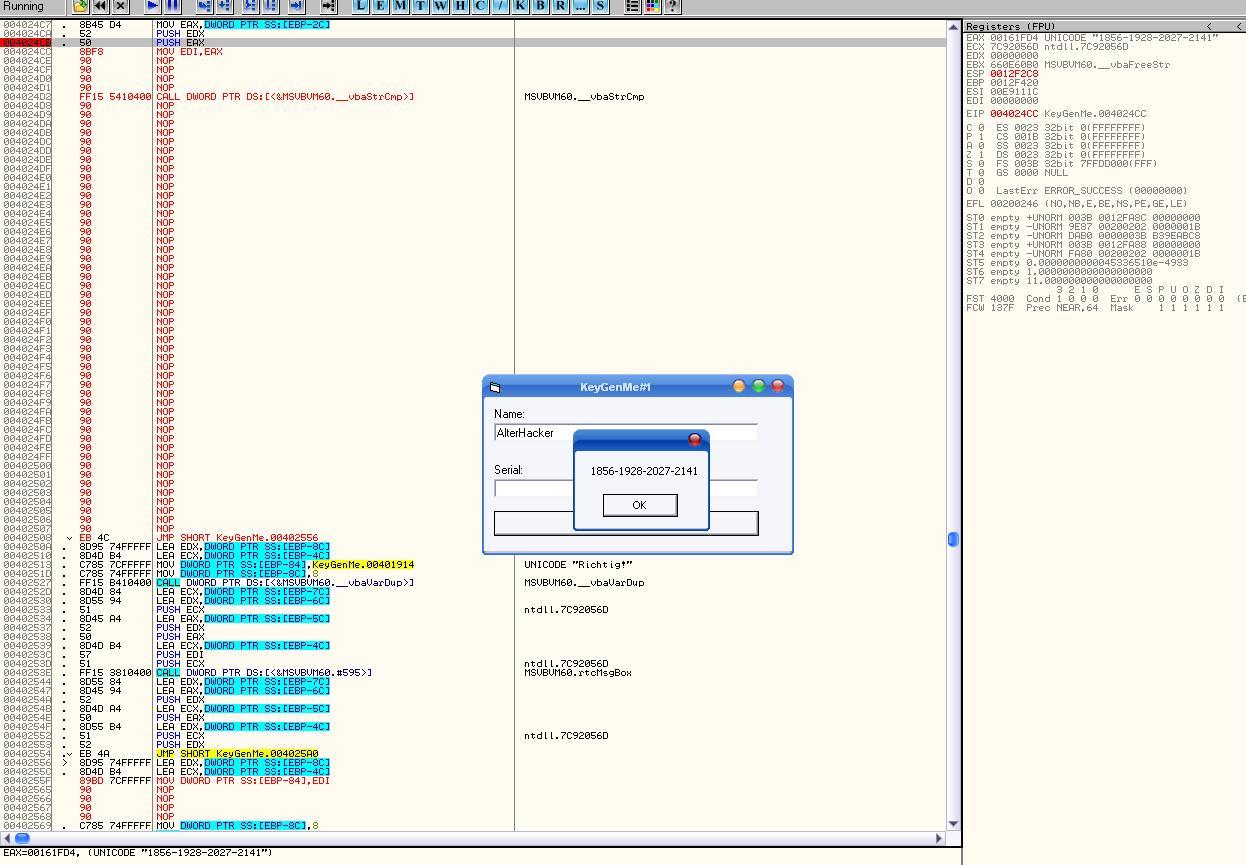1246x865 pixels.
Task: Open Call stack (K) window
Action: 521,6
